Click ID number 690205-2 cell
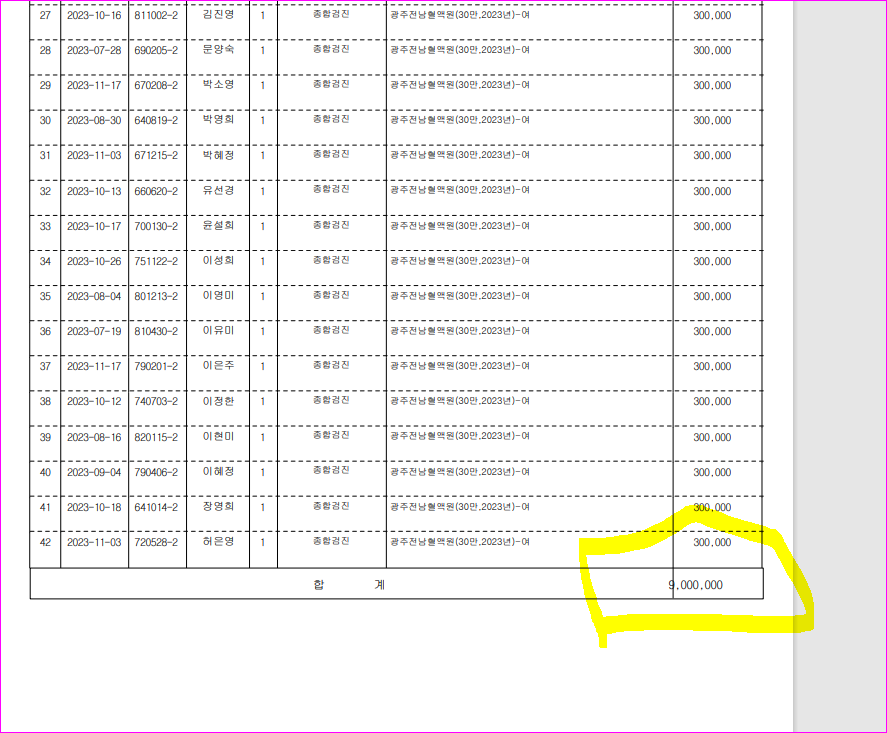Screen dimensions: 887x733 click(156, 50)
